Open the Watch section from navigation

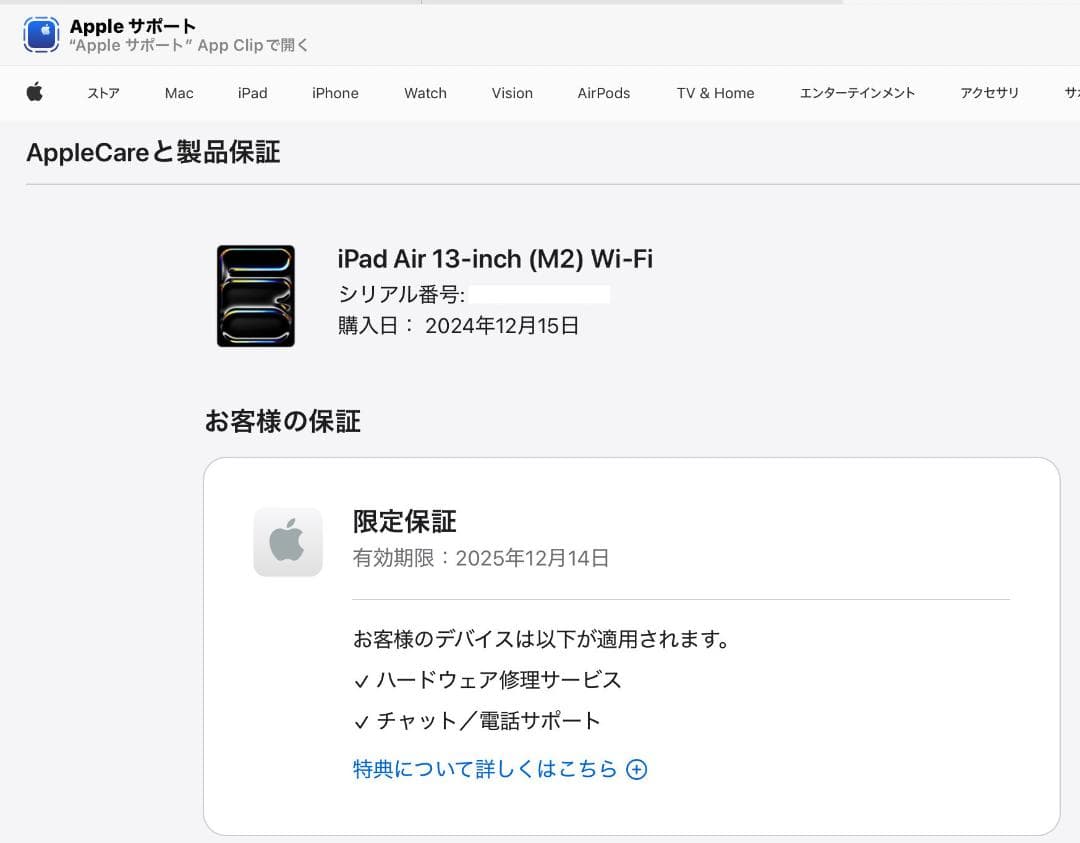click(x=424, y=93)
